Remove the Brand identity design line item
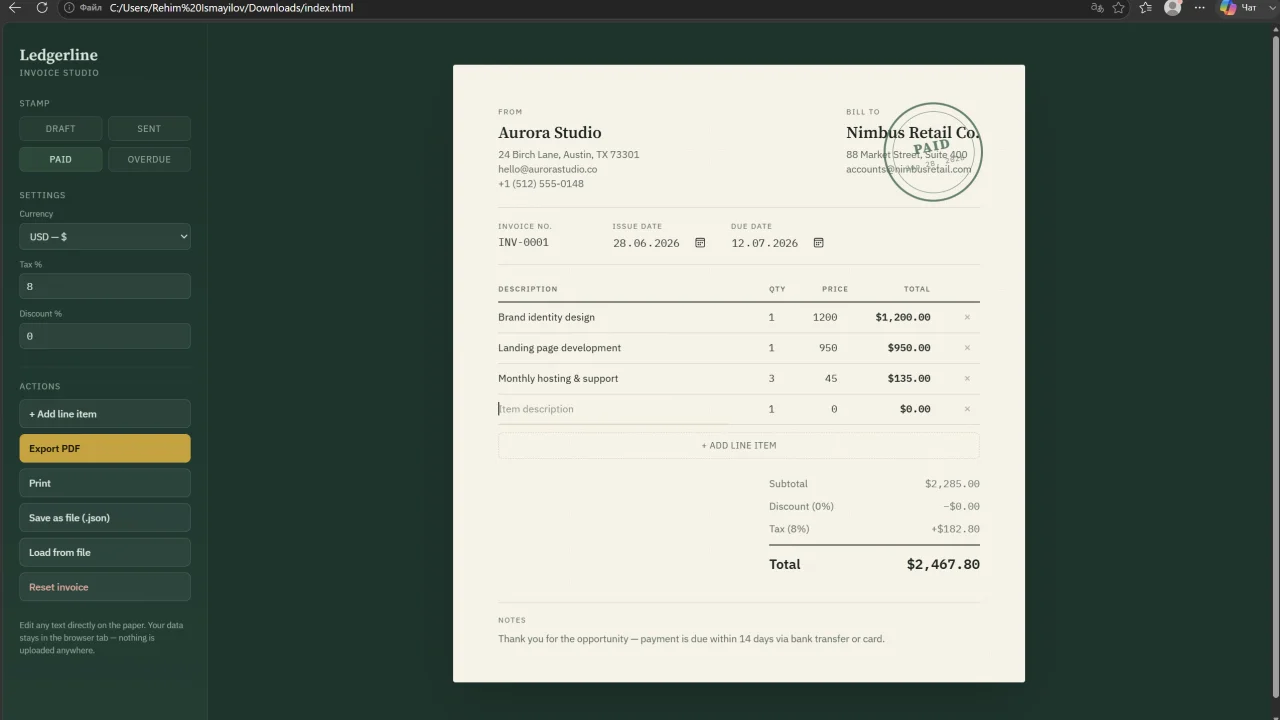1280x720 pixels. [967, 317]
